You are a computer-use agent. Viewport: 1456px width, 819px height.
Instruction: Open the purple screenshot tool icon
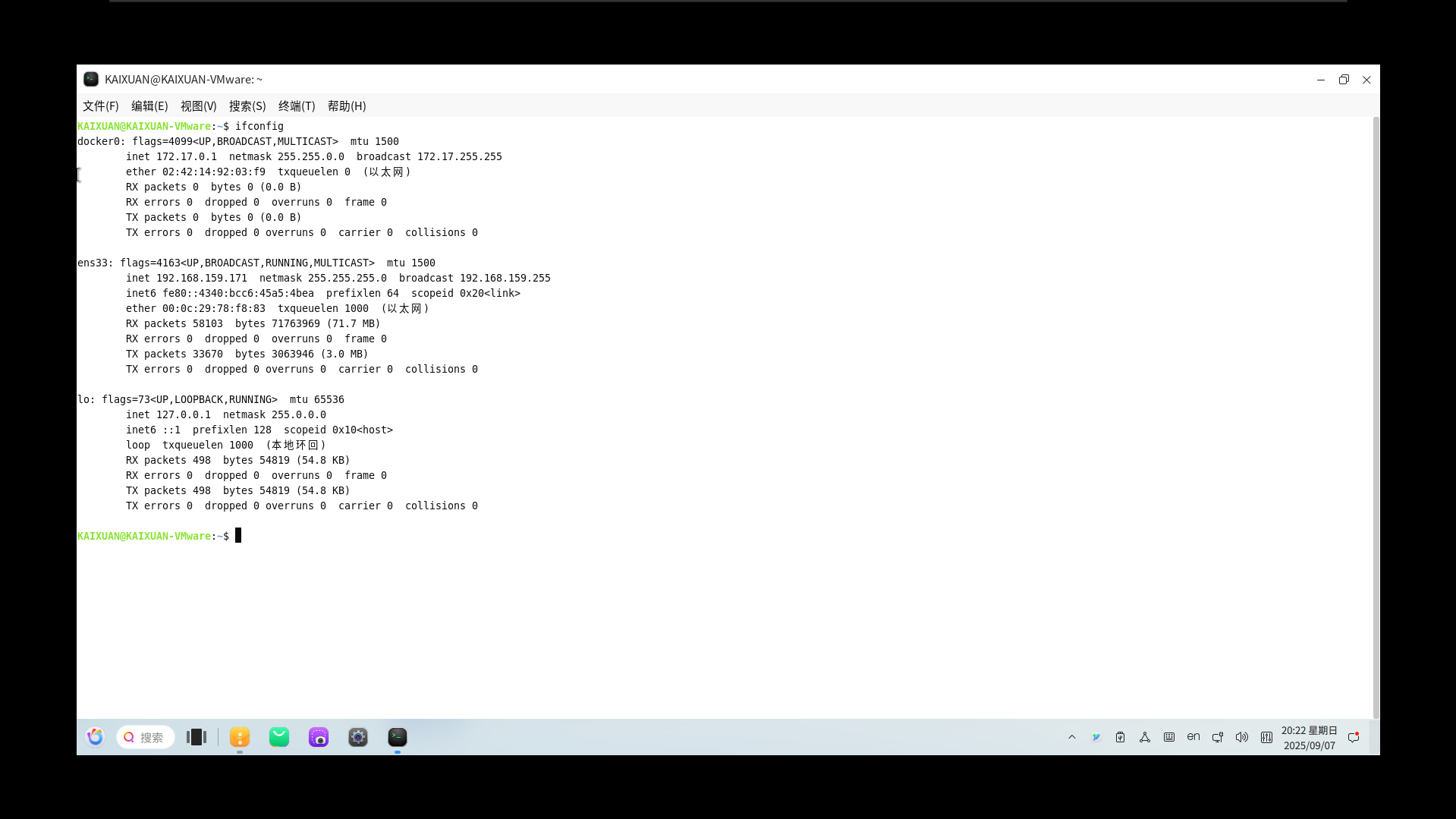(x=319, y=737)
